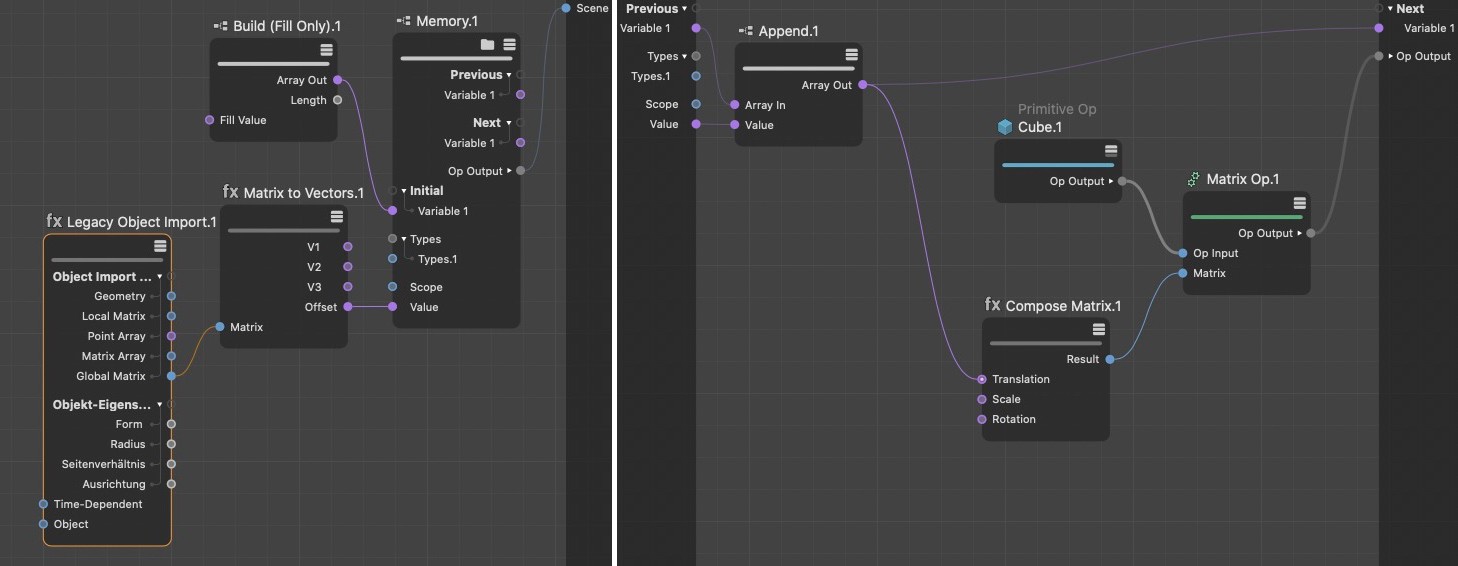Select the Form port under Objekt-Eigens
Screen dimensions: 1458x566
pyautogui.click(x=171, y=424)
